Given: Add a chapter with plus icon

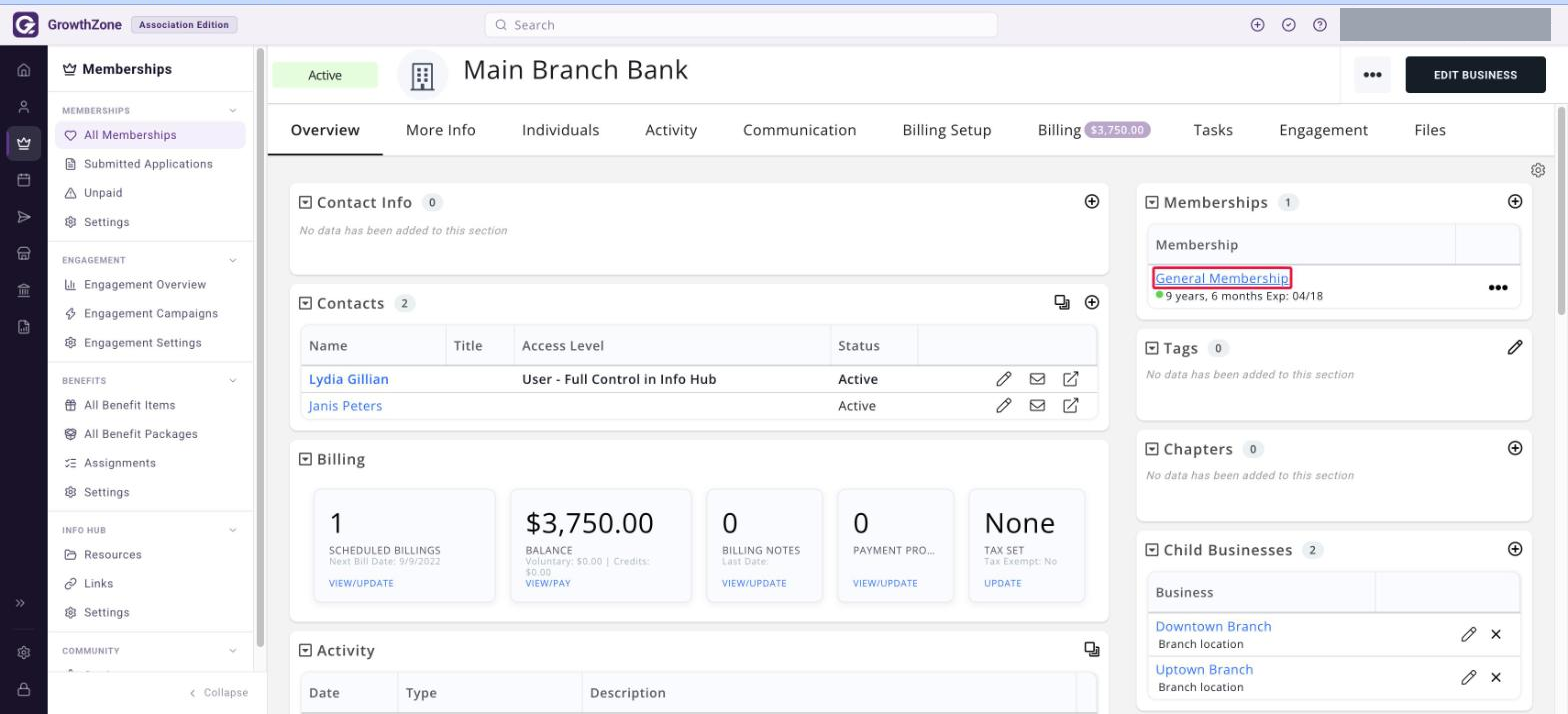Looking at the screenshot, I should 1515,448.
